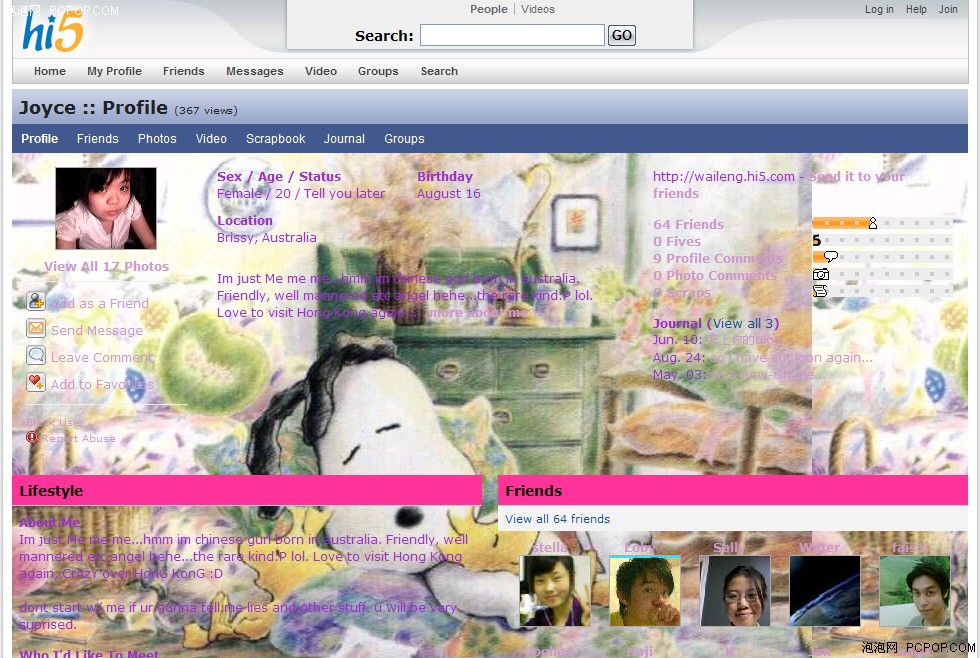
Task: Click the Leave Comment speech bubble icon
Action: point(36,355)
